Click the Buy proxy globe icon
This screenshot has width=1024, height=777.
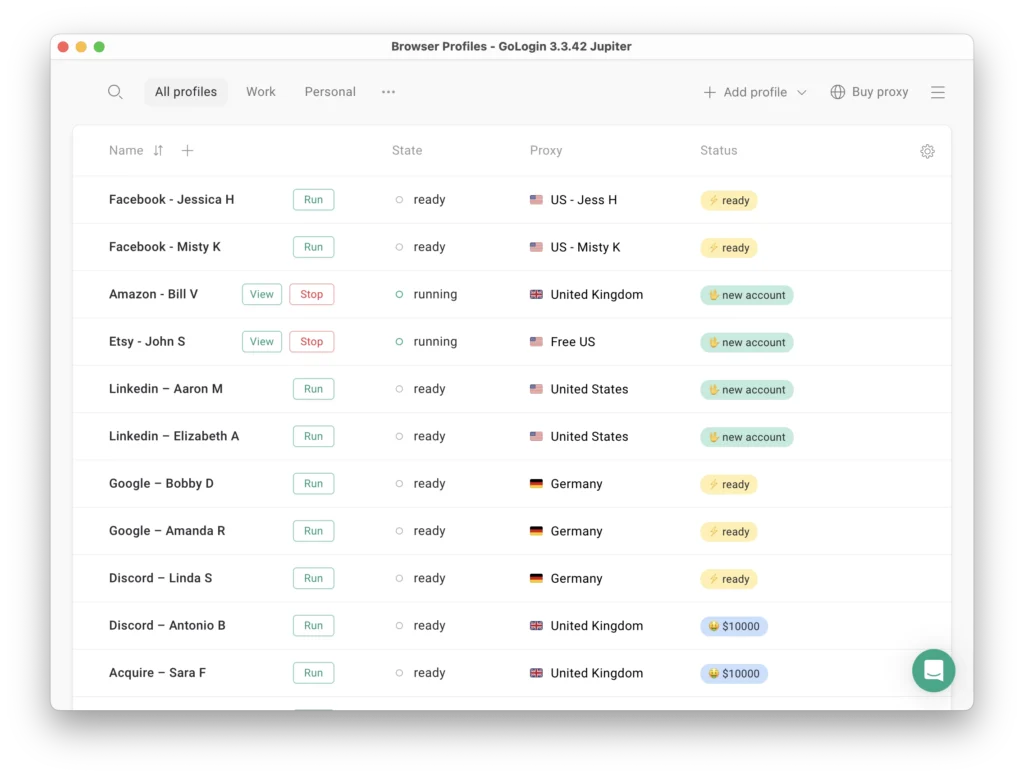836,91
